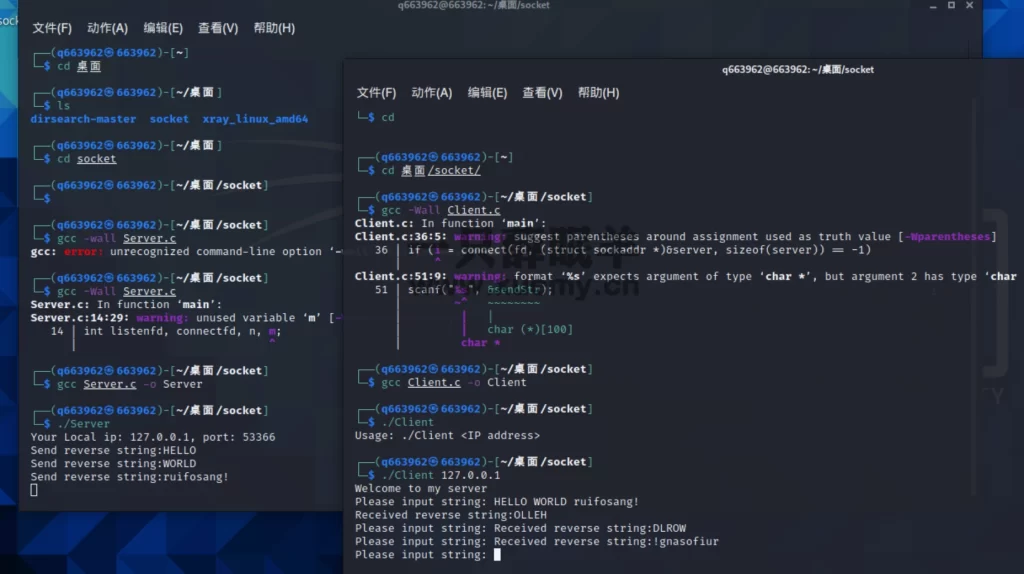This screenshot has width=1024, height=574.
Task: Open 查看(V) menu in front terminal window
Action: (x=542, y=93)
